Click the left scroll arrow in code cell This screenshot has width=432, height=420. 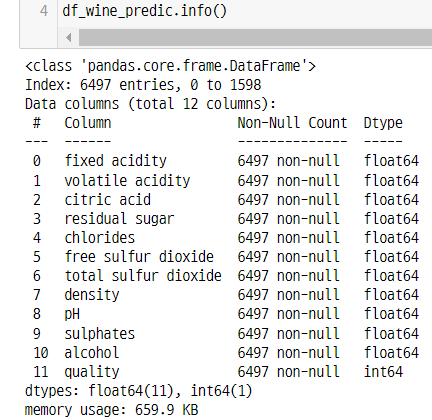69,38
